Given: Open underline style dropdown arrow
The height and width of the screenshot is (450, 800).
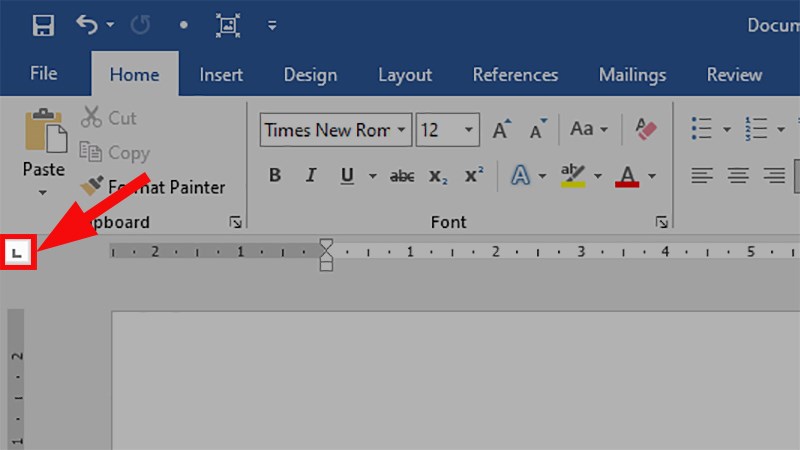Looking at the screenshot, I should (x=373, y=176).
